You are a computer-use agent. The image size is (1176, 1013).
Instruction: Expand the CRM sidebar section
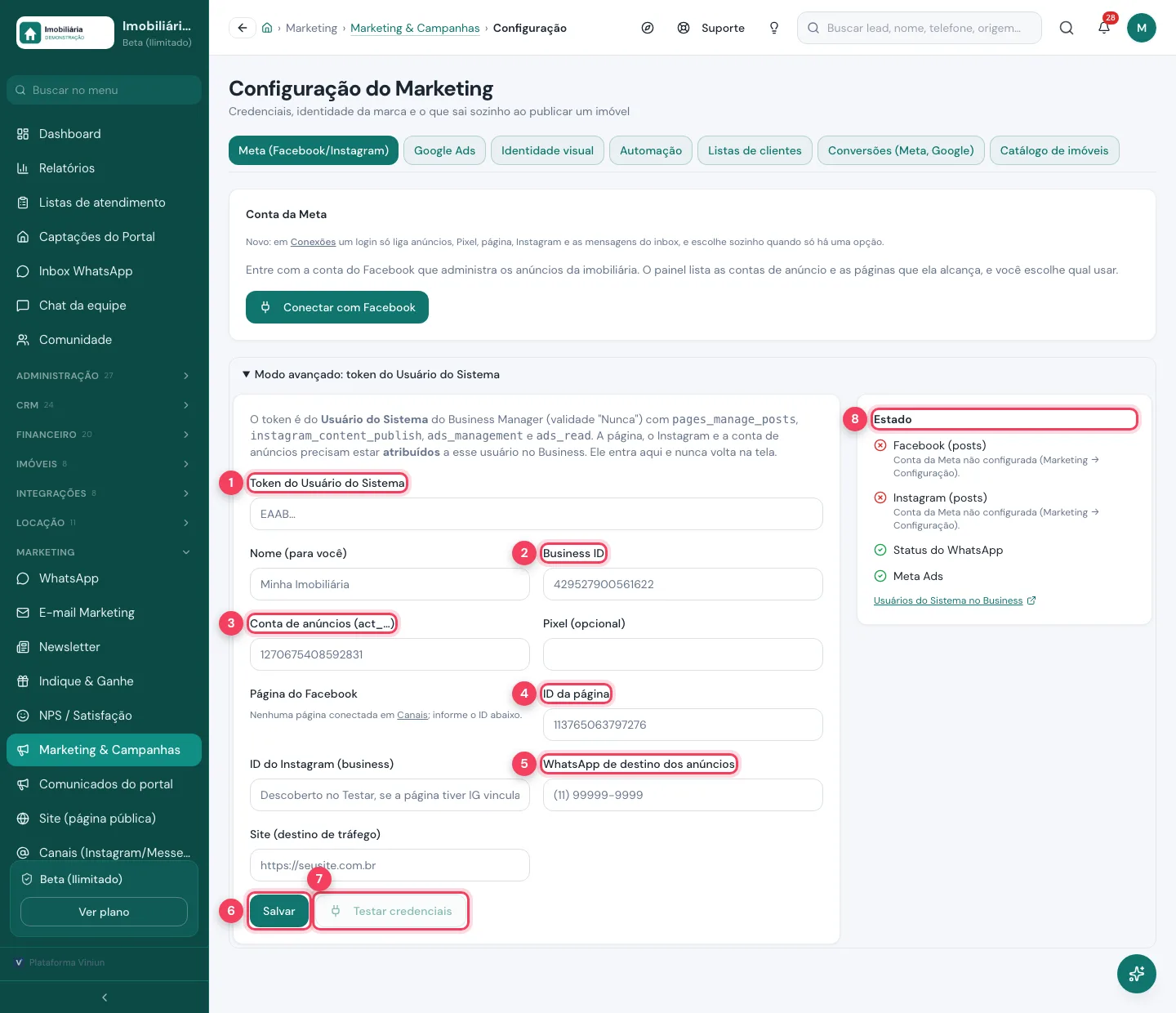pyautogui.click(x=104, y=405)
